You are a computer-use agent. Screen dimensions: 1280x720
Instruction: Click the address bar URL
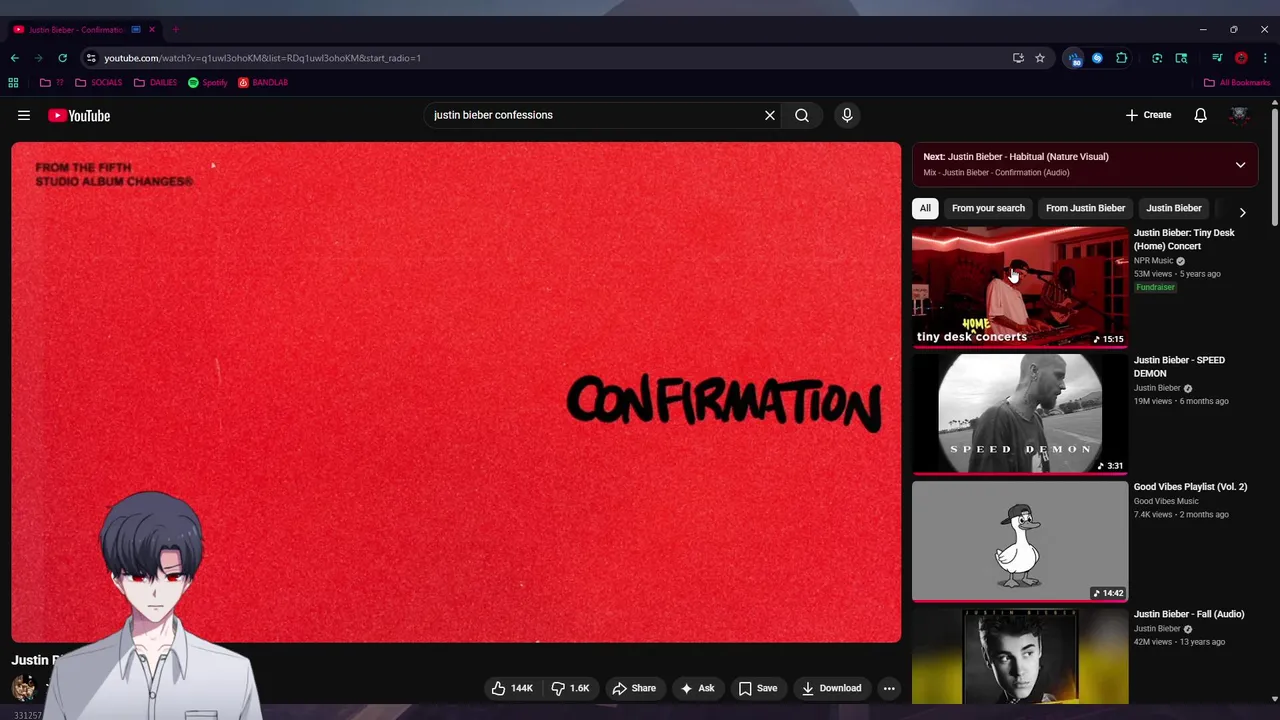[x=262, y=58]
